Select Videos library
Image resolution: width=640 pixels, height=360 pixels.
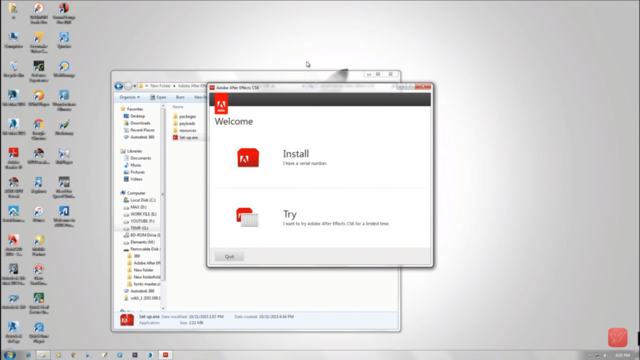[x=133, y=179]
